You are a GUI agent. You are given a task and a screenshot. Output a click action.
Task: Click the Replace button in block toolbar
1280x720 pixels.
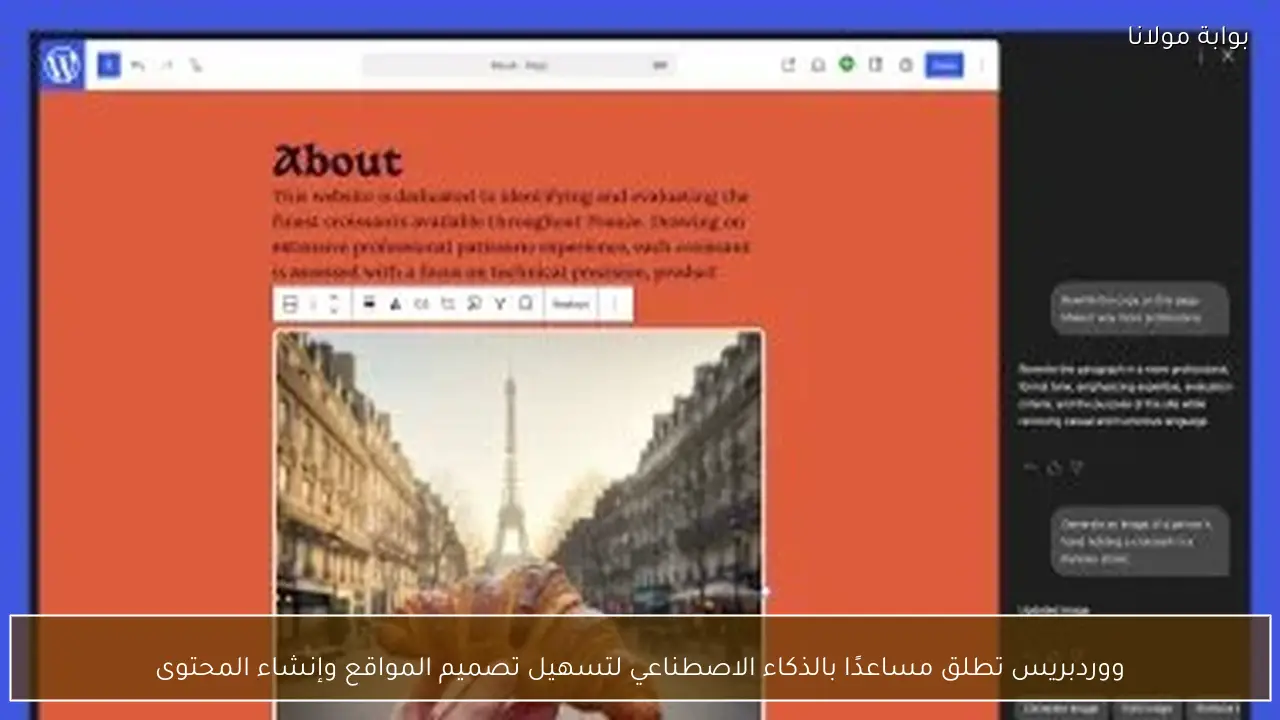[570, 304]
